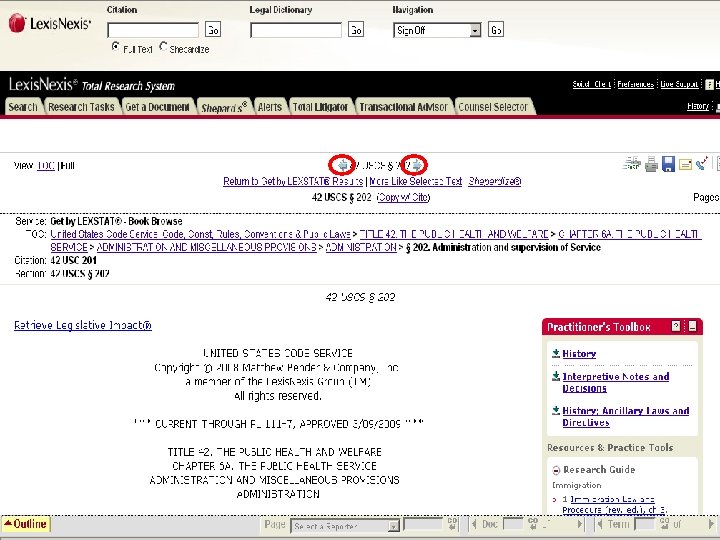720x540 pixels.
Task: Open the Get a Document tab
Action: click(x=158, y=107)
